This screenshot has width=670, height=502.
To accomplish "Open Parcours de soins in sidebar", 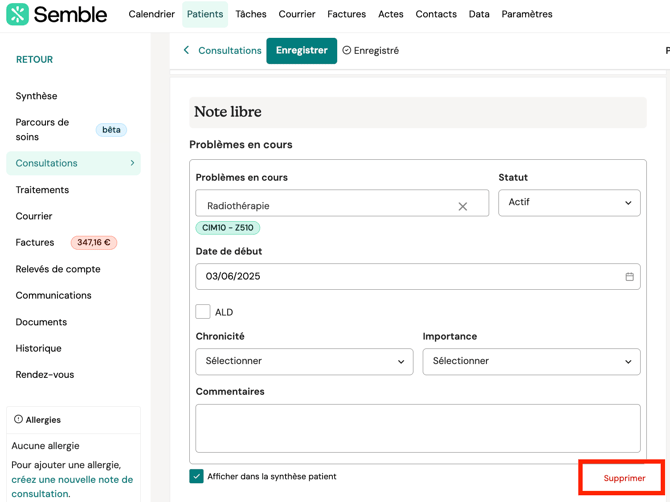I will (x=42, y=129).
